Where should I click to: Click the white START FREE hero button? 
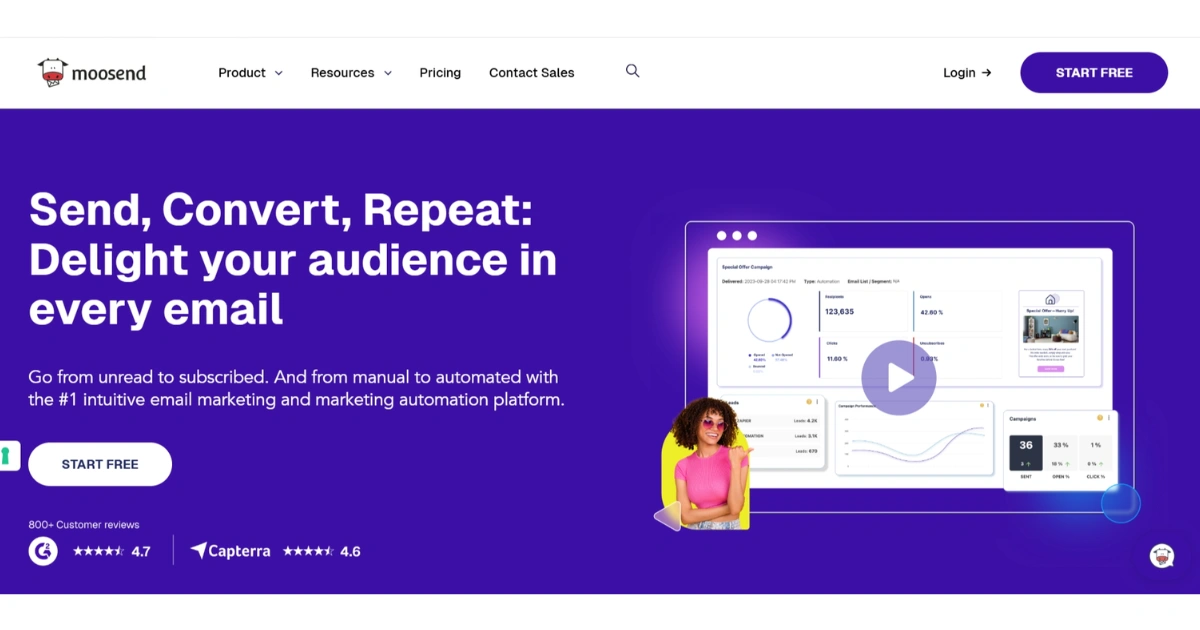pos(100,464)
